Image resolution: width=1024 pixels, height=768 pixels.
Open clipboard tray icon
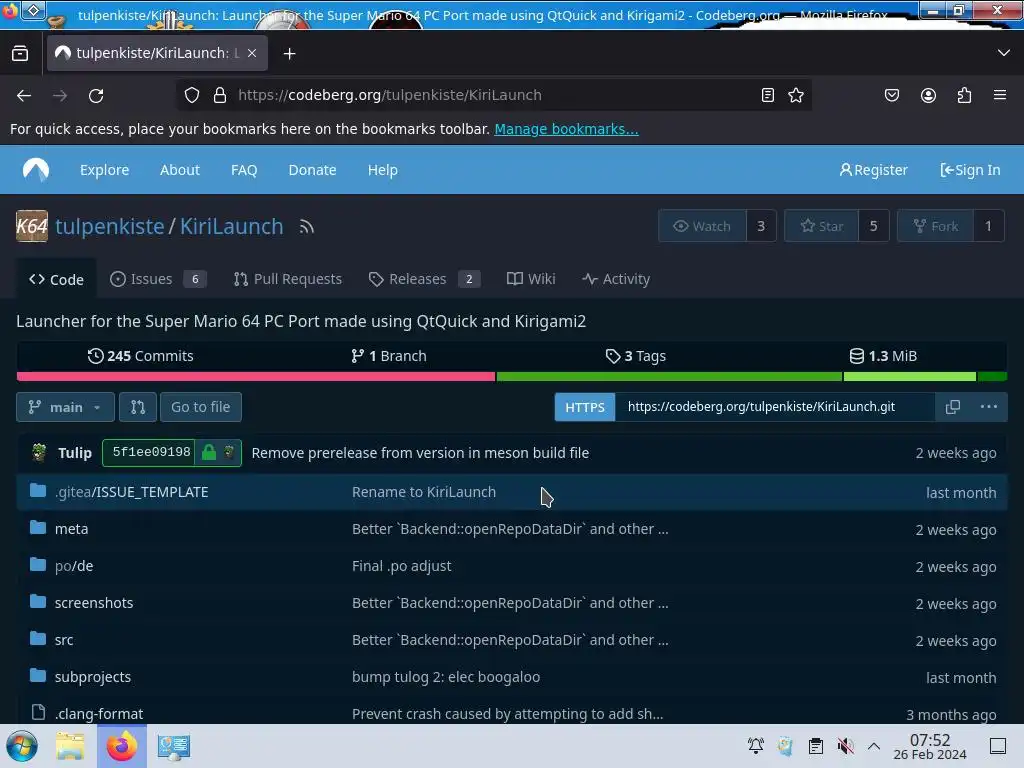coord(816,746)
